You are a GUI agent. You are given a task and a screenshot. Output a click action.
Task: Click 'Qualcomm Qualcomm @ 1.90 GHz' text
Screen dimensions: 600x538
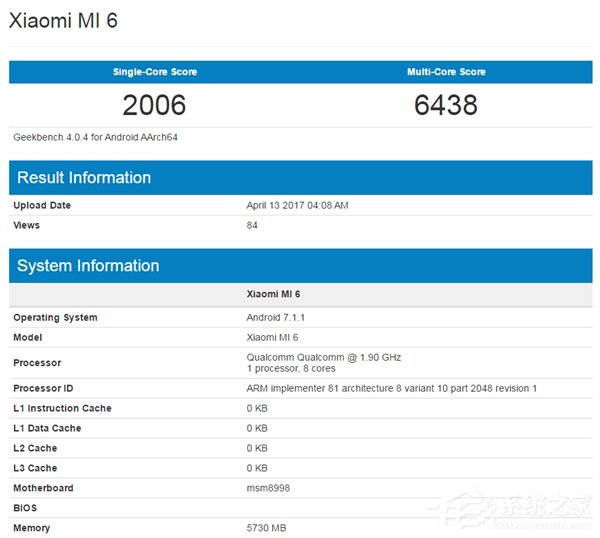tap(324, 357)
